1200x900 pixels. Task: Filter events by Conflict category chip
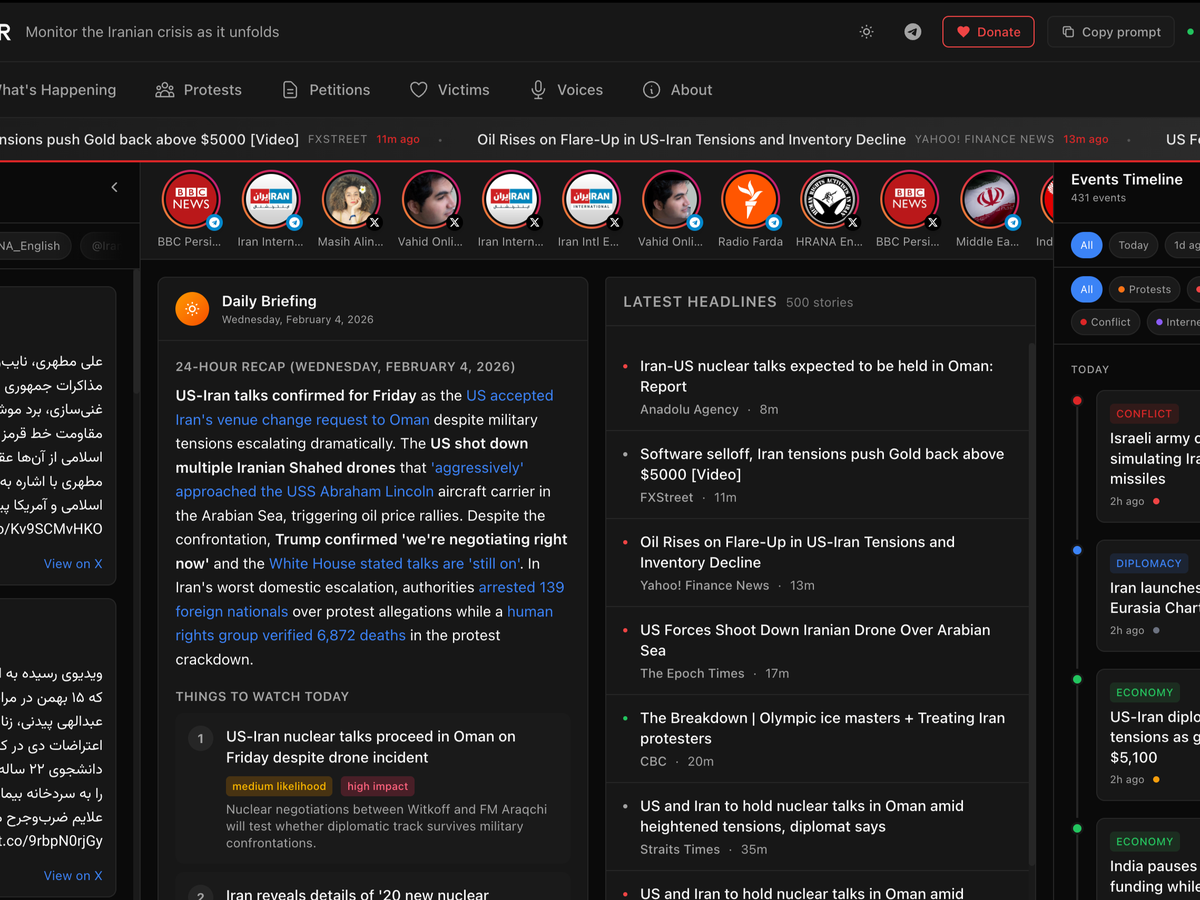[x=1104, y=322]
